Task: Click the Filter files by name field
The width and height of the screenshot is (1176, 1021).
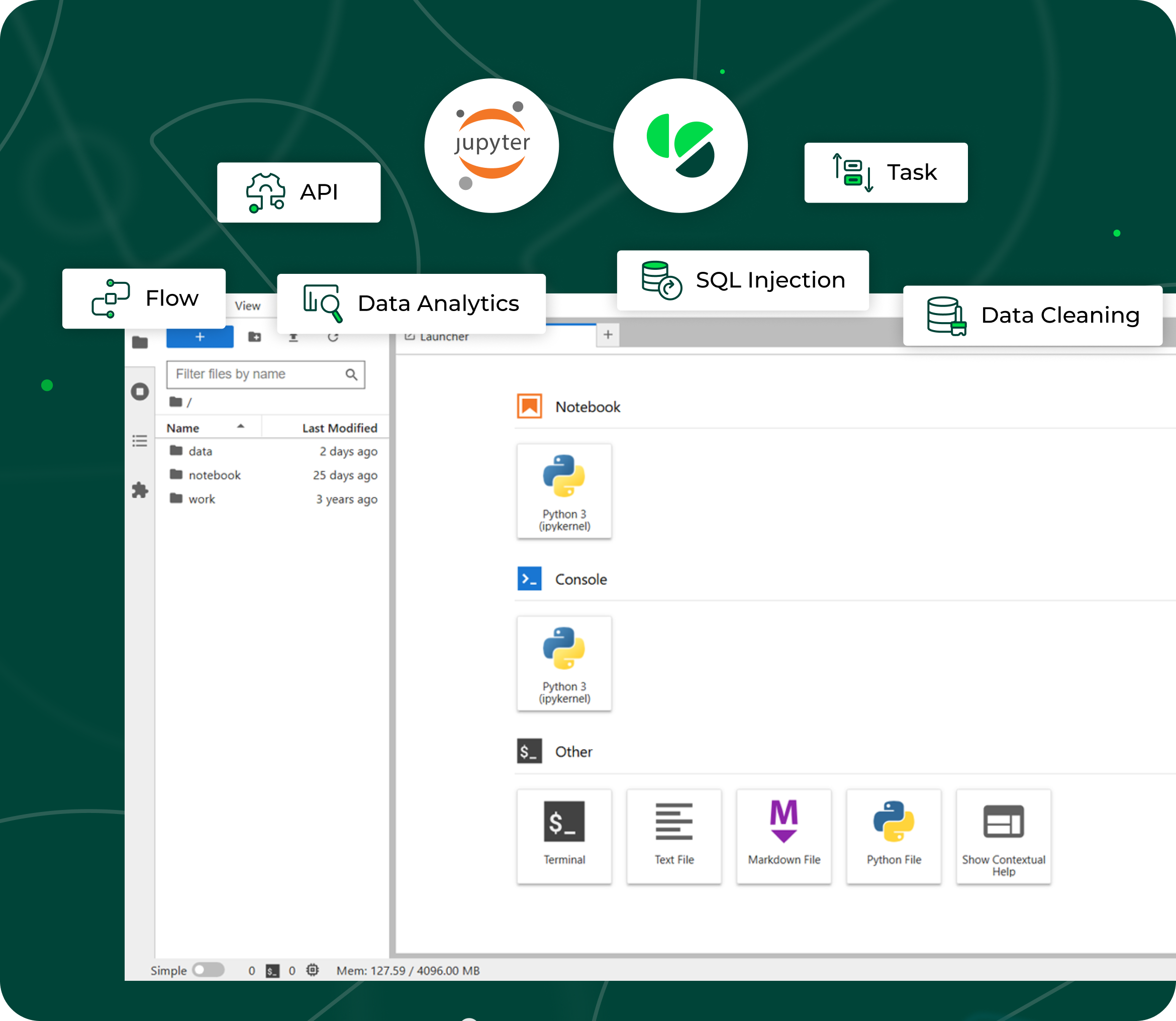Action: click(265, 374)
